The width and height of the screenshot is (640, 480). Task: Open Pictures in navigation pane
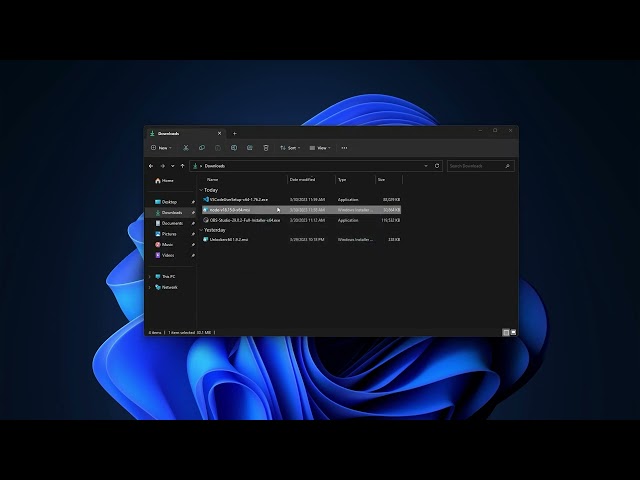point(166,234)
